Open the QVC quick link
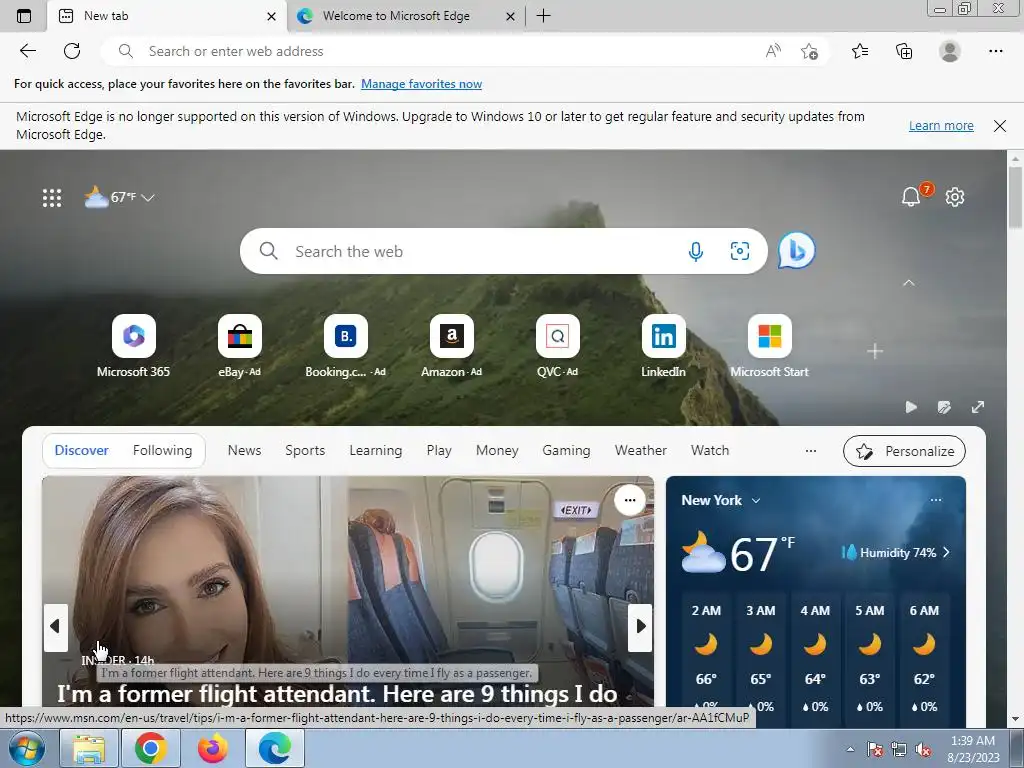The height and width of the screenshot is (768, 1024). click(558, 346)
